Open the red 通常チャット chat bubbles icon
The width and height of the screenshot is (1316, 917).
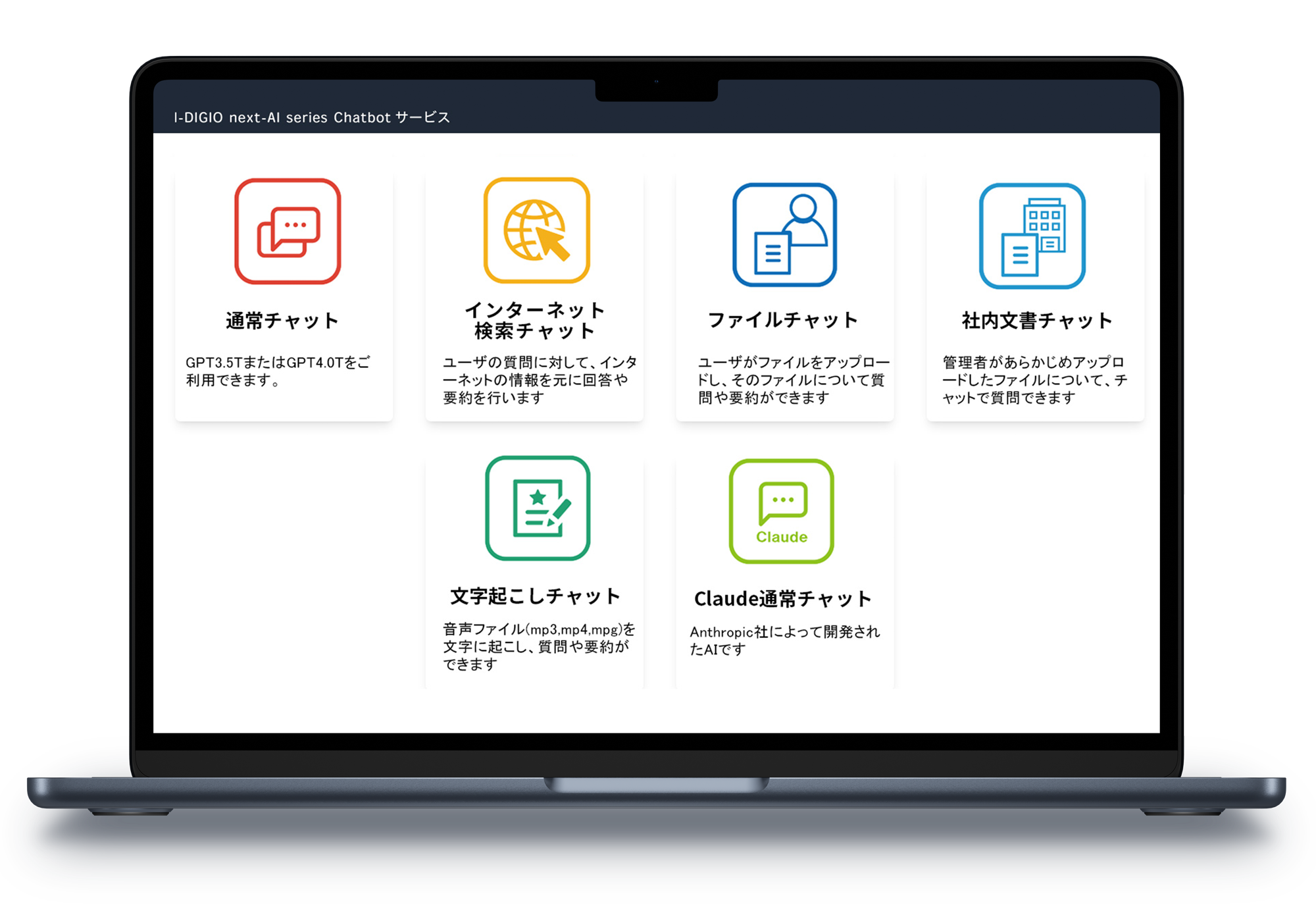click(288, 231)
